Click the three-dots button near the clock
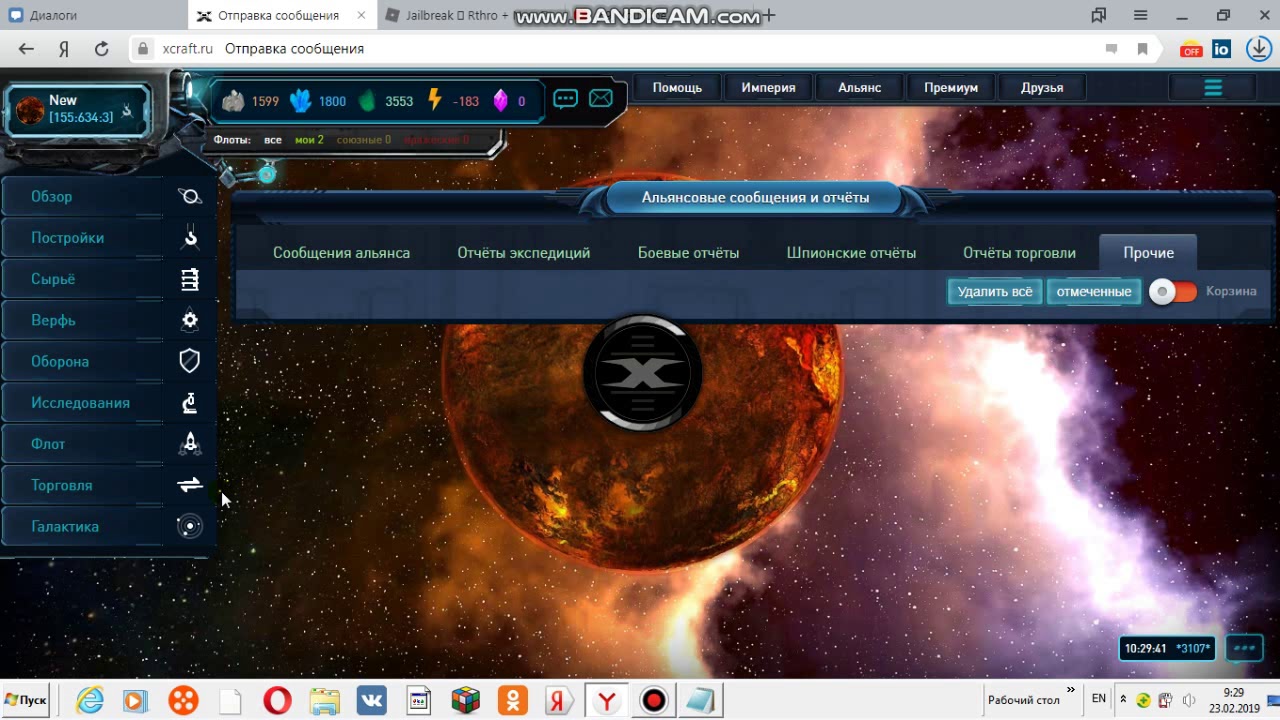The height and width of the screenshot is (720, 1280). (x=1244, y=648)
